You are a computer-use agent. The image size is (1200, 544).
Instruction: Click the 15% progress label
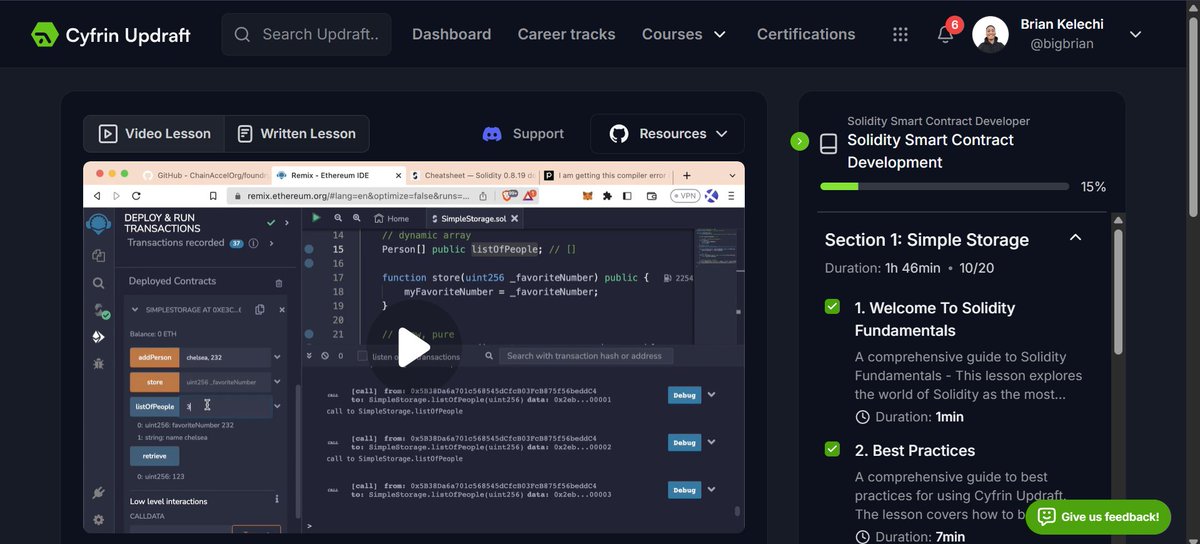[x=1093, y=187]
